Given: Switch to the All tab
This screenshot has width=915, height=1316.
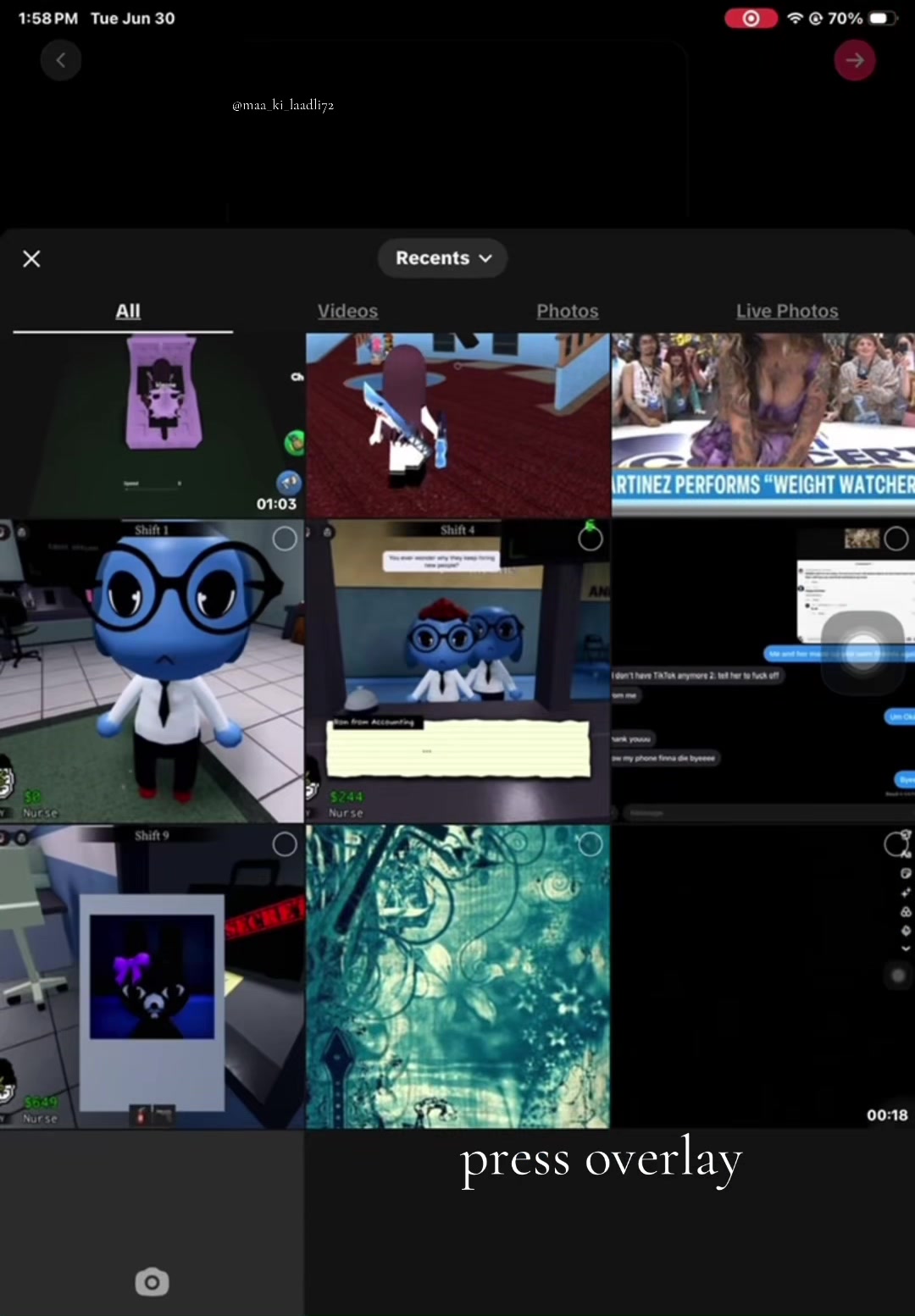Looking at the screenshot, I should [128, 311].
